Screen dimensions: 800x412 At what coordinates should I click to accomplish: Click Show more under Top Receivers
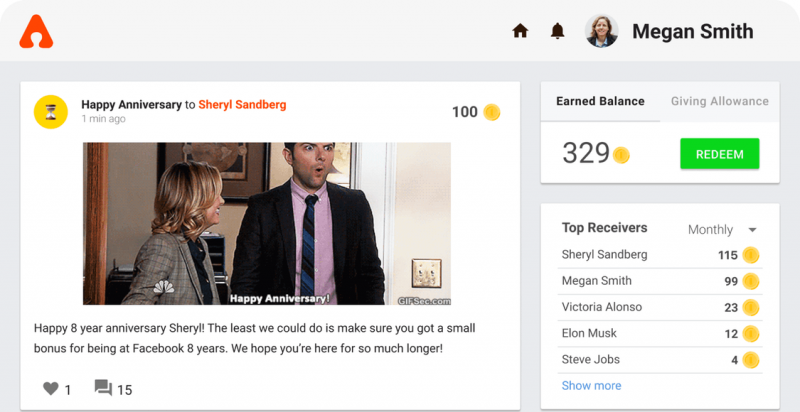point(591,385)
